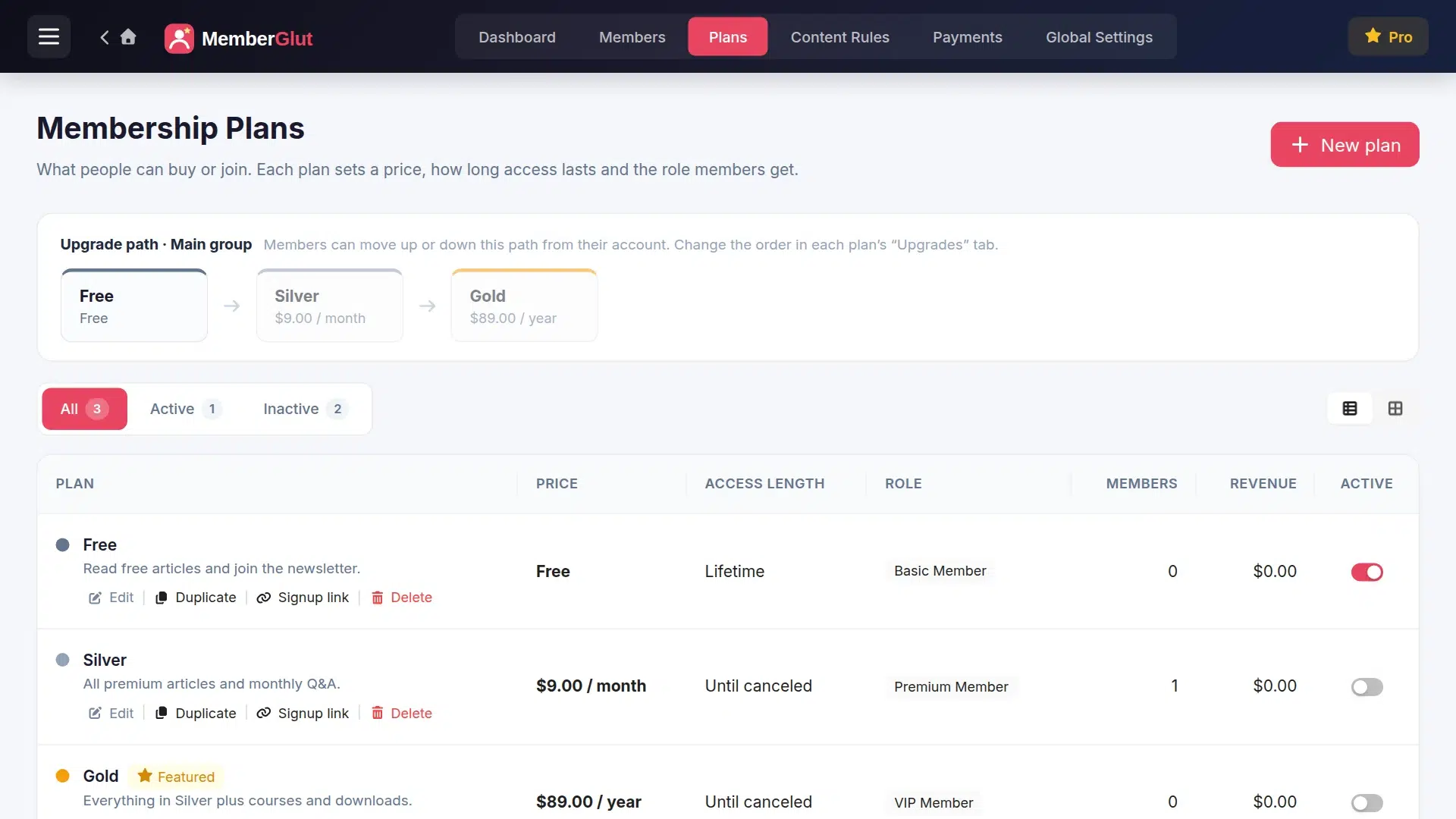Delete the Silver plan
The width and height of the screenshot is (1456, 819).
click(x=401, y=714)
